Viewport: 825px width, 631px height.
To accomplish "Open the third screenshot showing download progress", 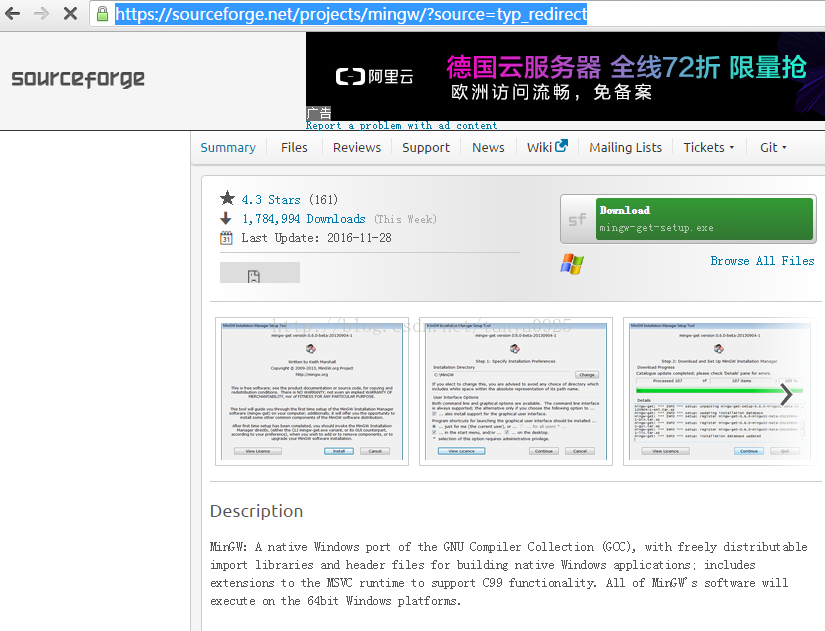I will [x=719, y=392].
